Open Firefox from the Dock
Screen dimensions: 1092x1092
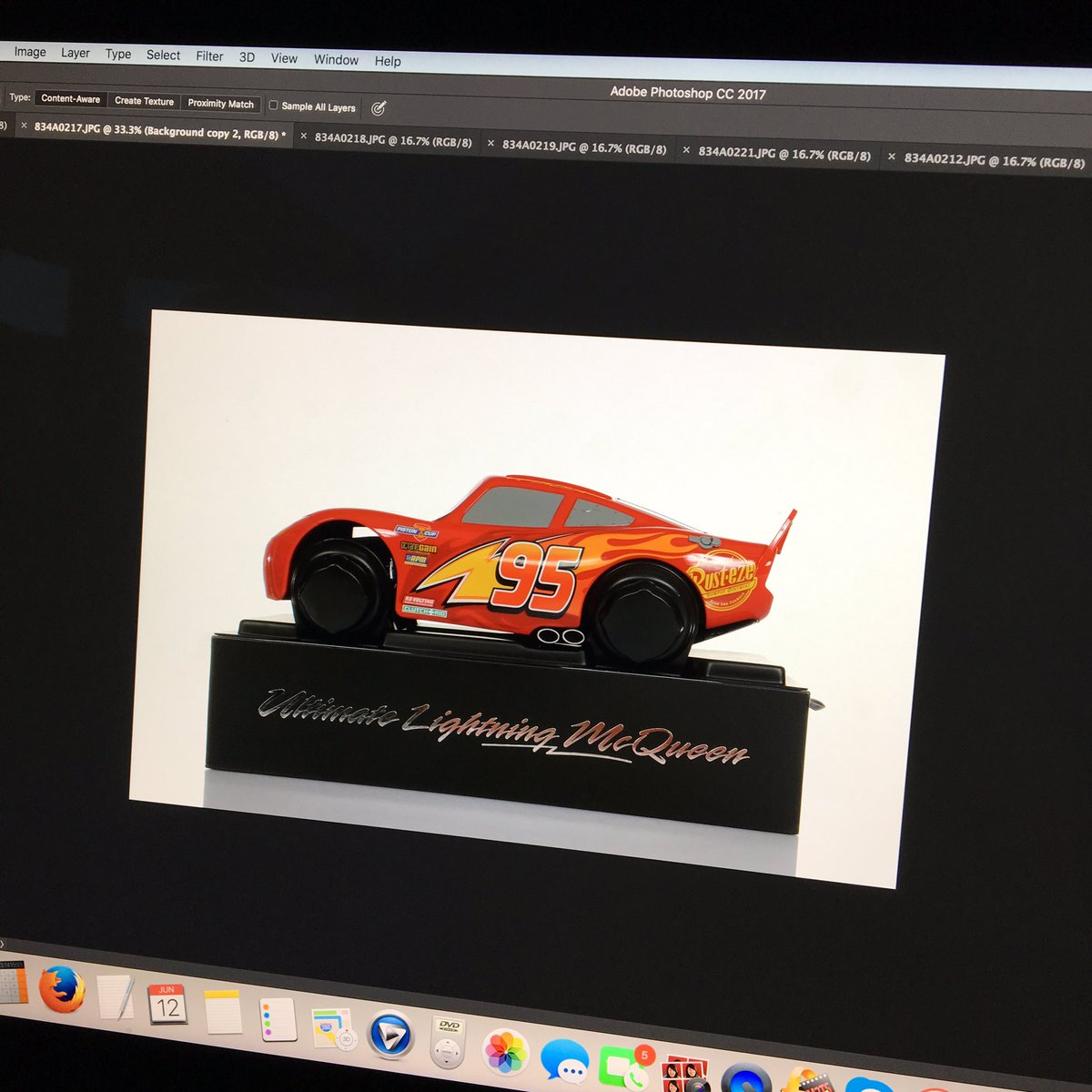tap(62, 989)
